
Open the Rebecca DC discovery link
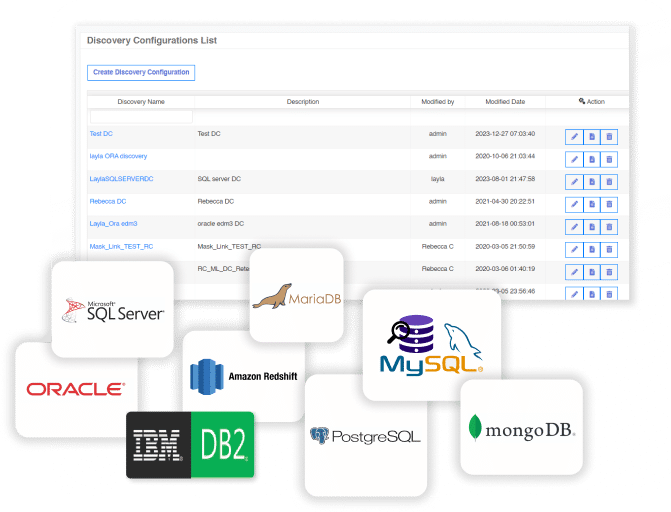click(108, 201)
